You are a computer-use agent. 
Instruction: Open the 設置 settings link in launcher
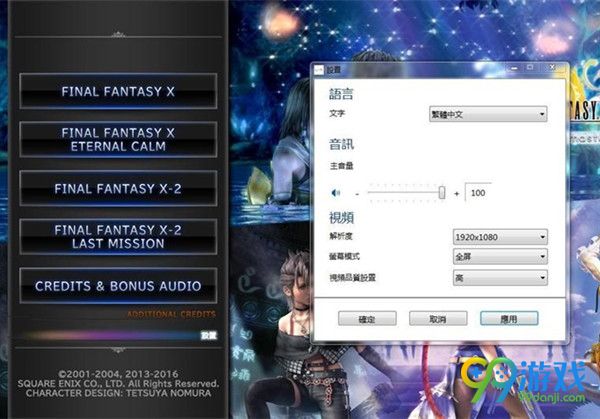click(209, 335)
